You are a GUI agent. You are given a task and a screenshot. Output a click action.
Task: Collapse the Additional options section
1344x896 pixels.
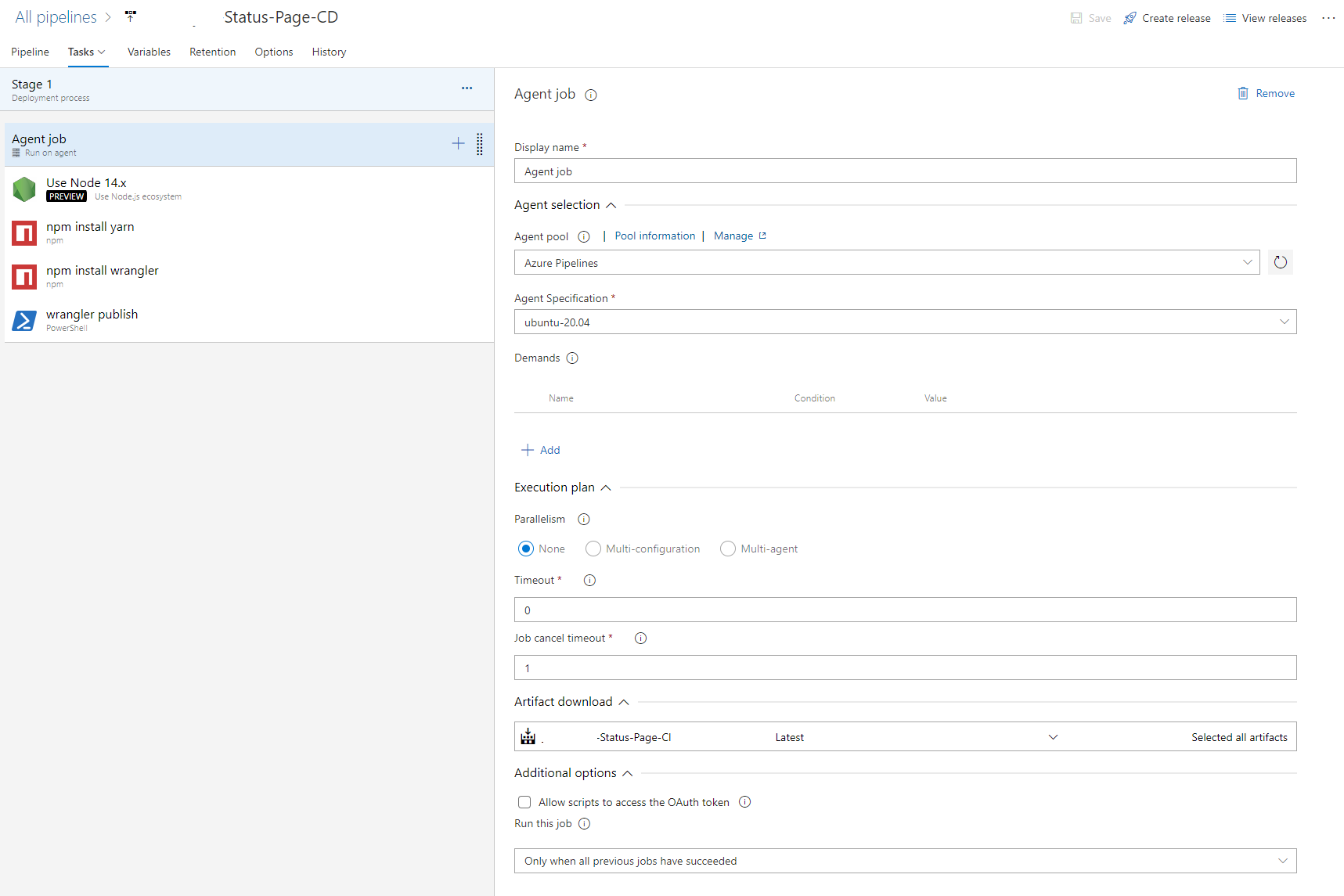628,774
